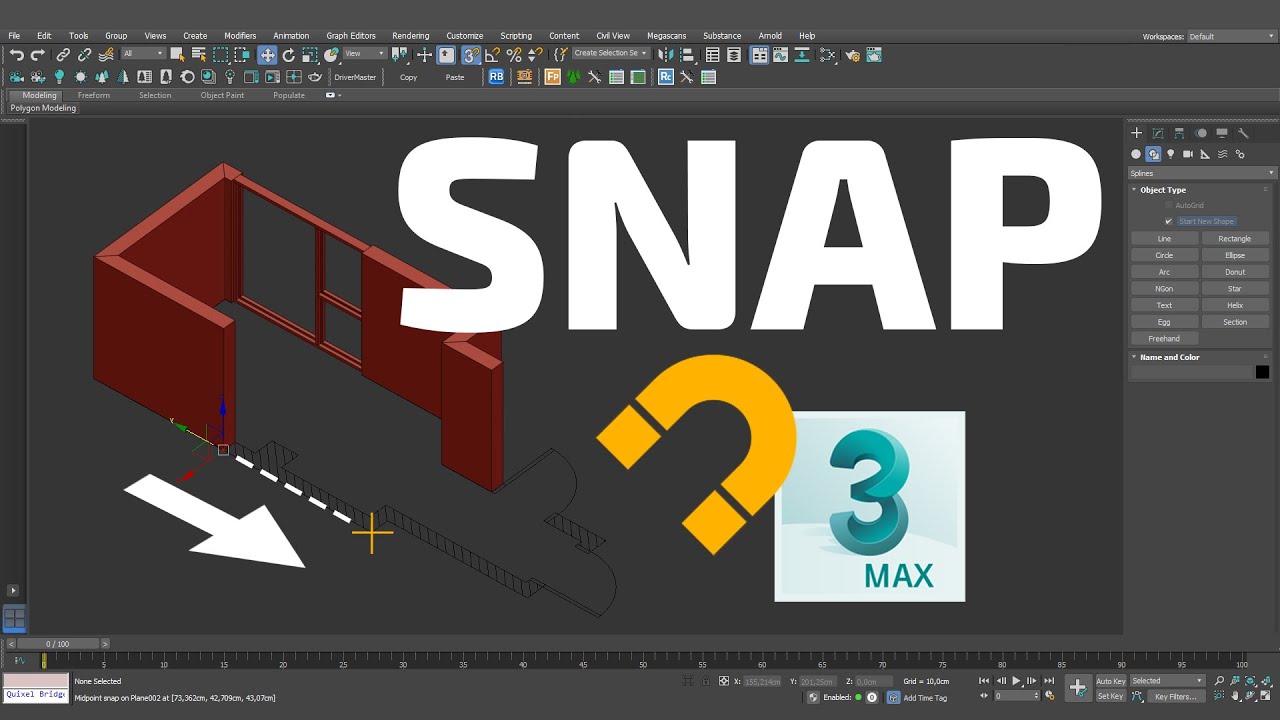Click the Undo arrow icon

(x=17, y=55)
